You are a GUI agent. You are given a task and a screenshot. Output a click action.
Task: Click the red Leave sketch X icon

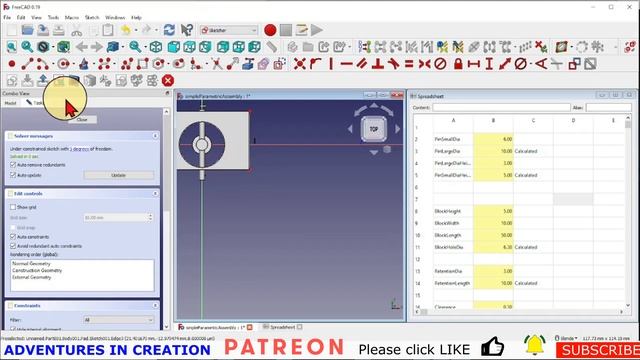coord(168,80)
